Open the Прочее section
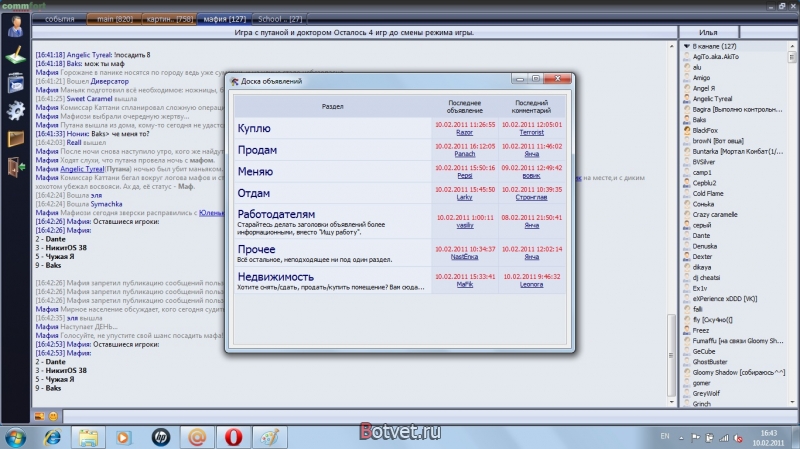The height and width of the screenshot is (449, 800). pos(256,249)
